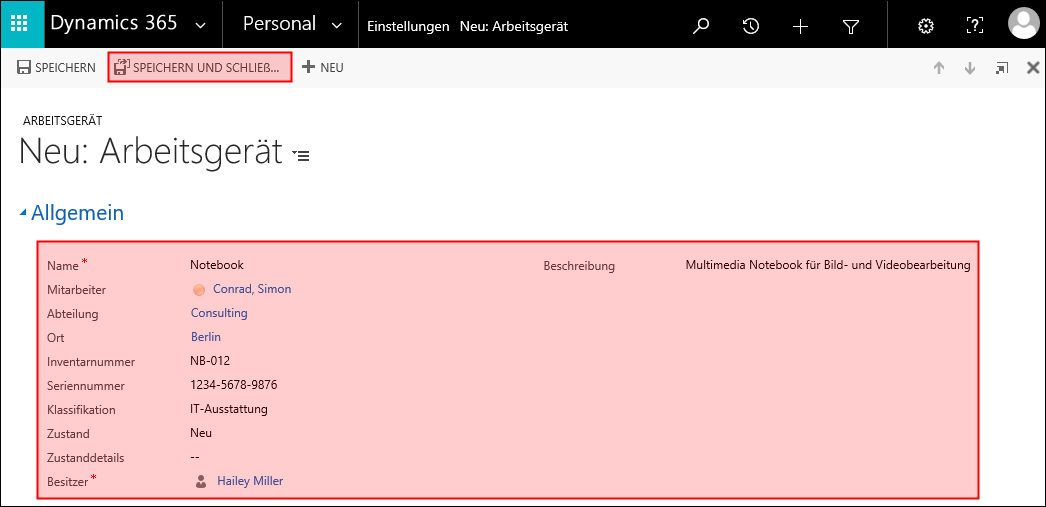Click the quick create plus icon
This screenshot has width=1046, height=507.
[800, 26]
